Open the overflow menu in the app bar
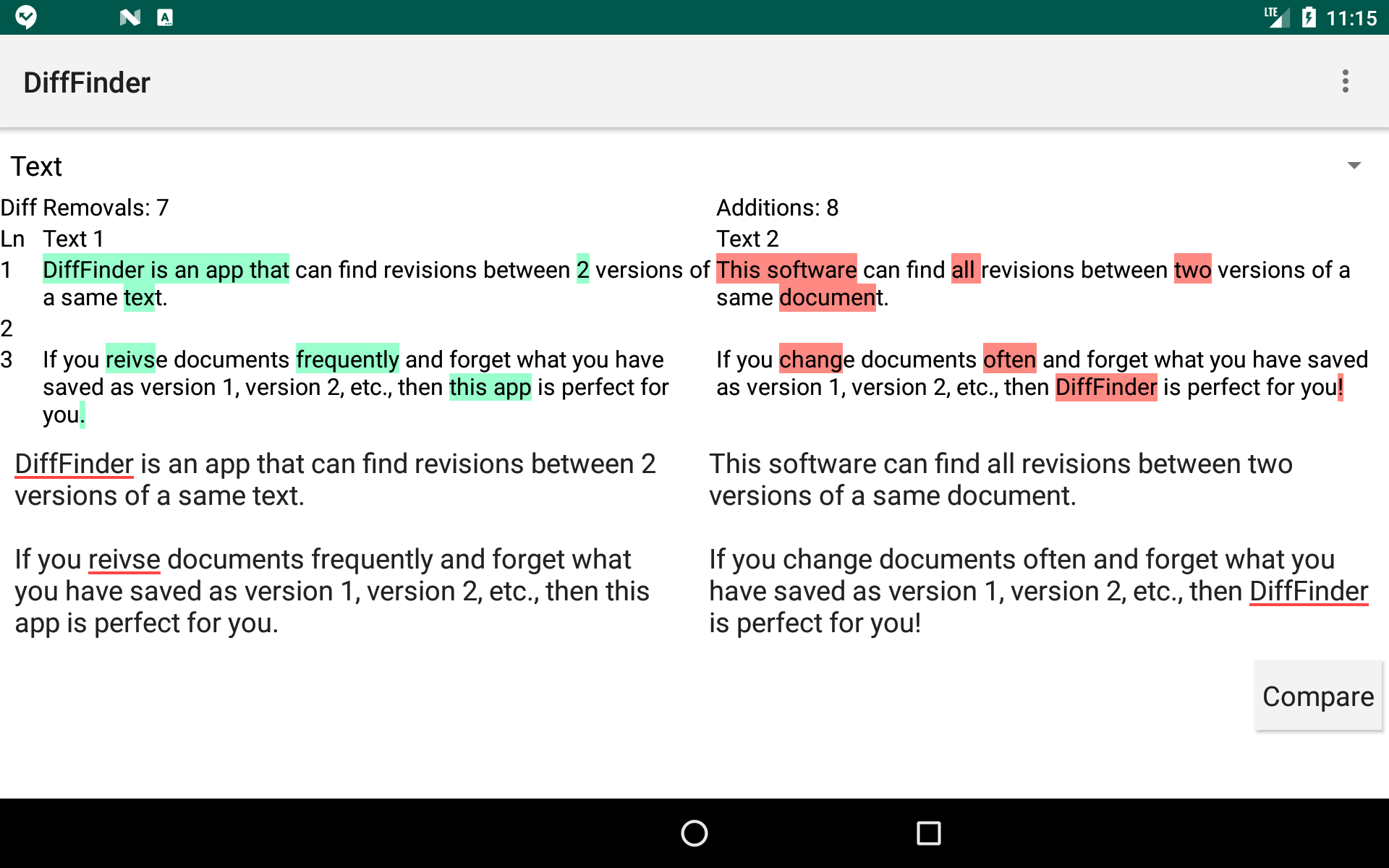1389x868 pixels. pyautogui.click(x=1346, y=81)
